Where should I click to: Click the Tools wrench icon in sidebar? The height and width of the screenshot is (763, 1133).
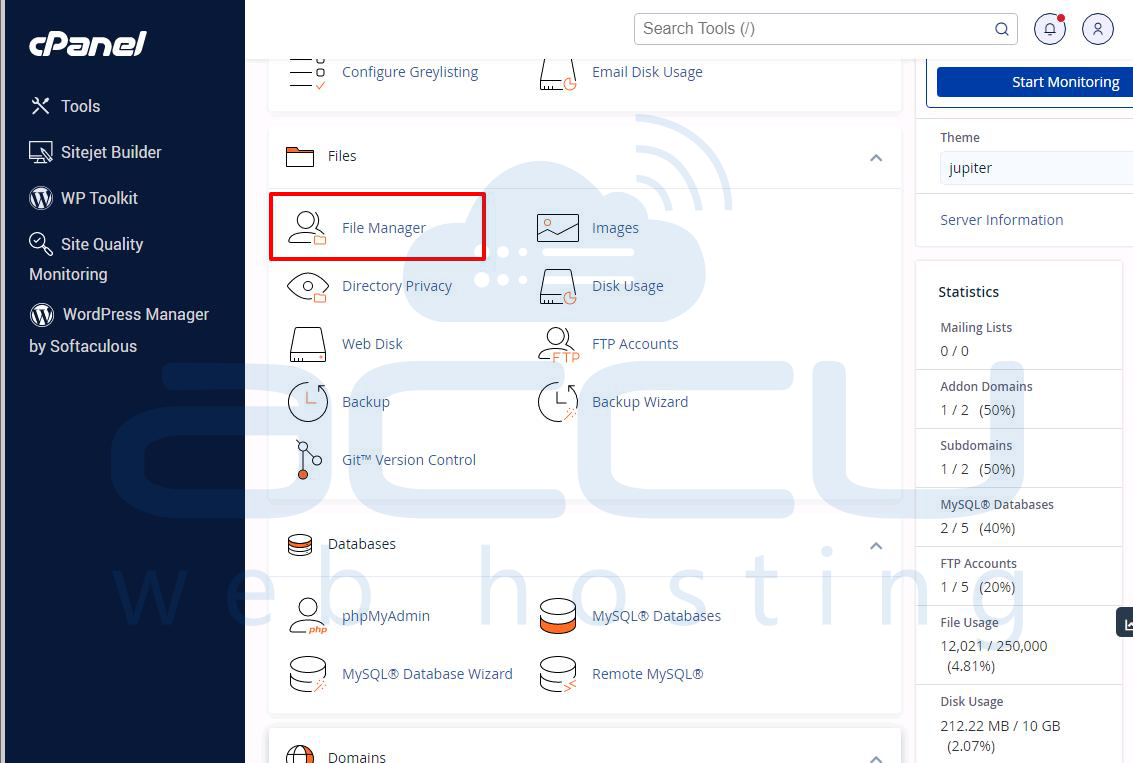40,106
